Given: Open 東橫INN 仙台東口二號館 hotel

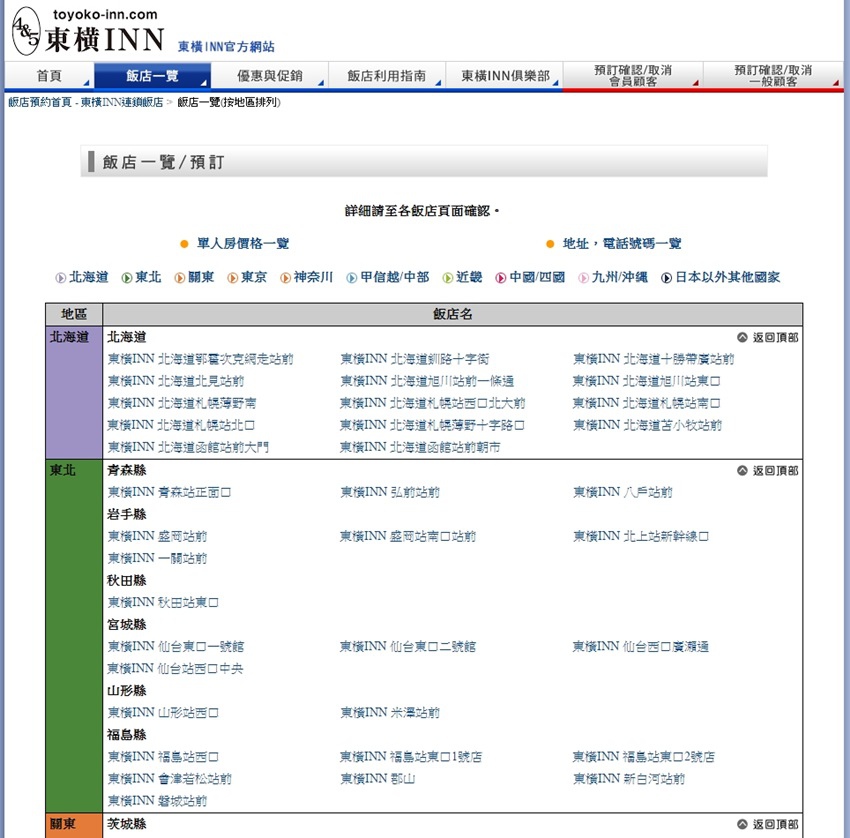Looking at the screenshot, I should [408, 646].
